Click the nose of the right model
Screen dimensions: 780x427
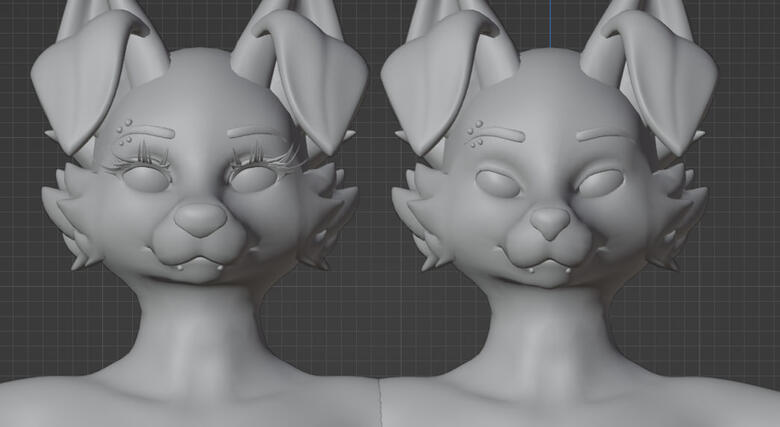tap(549, 222)
